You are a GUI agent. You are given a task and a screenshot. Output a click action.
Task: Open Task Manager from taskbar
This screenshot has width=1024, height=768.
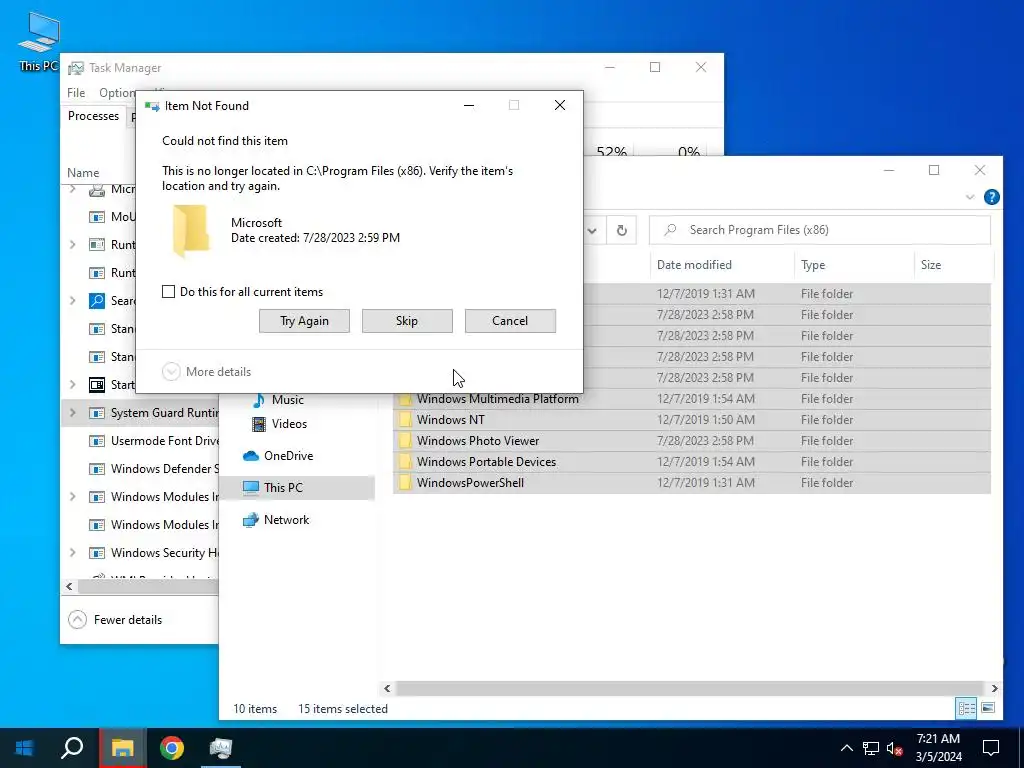[x=221, y=748]
